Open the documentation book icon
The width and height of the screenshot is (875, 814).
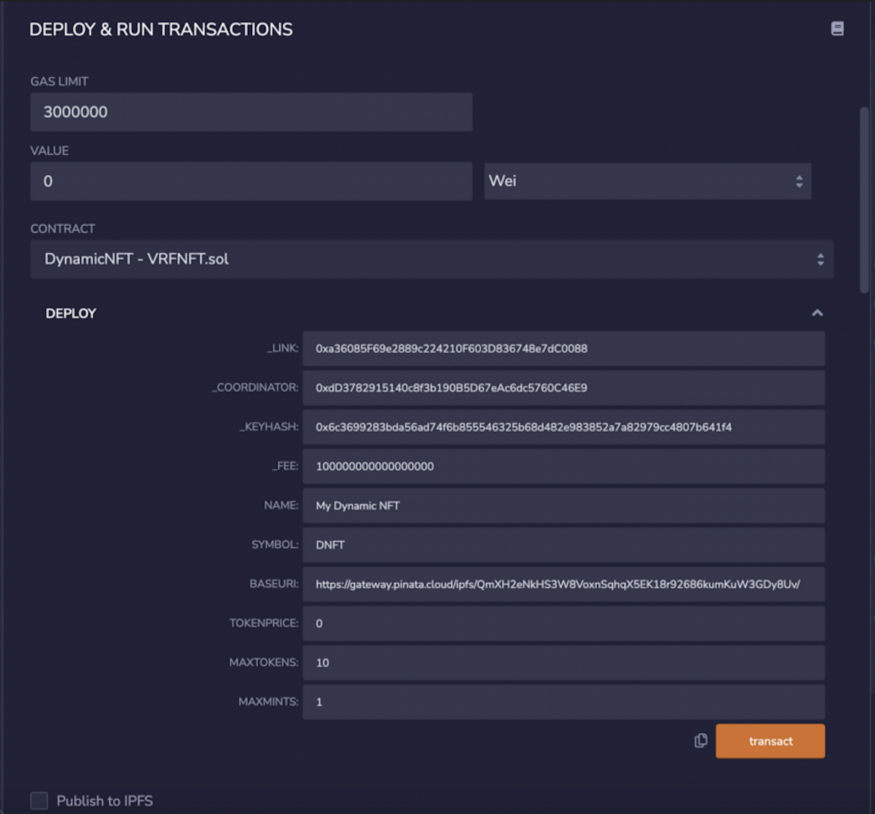click(x=837, y=29)
